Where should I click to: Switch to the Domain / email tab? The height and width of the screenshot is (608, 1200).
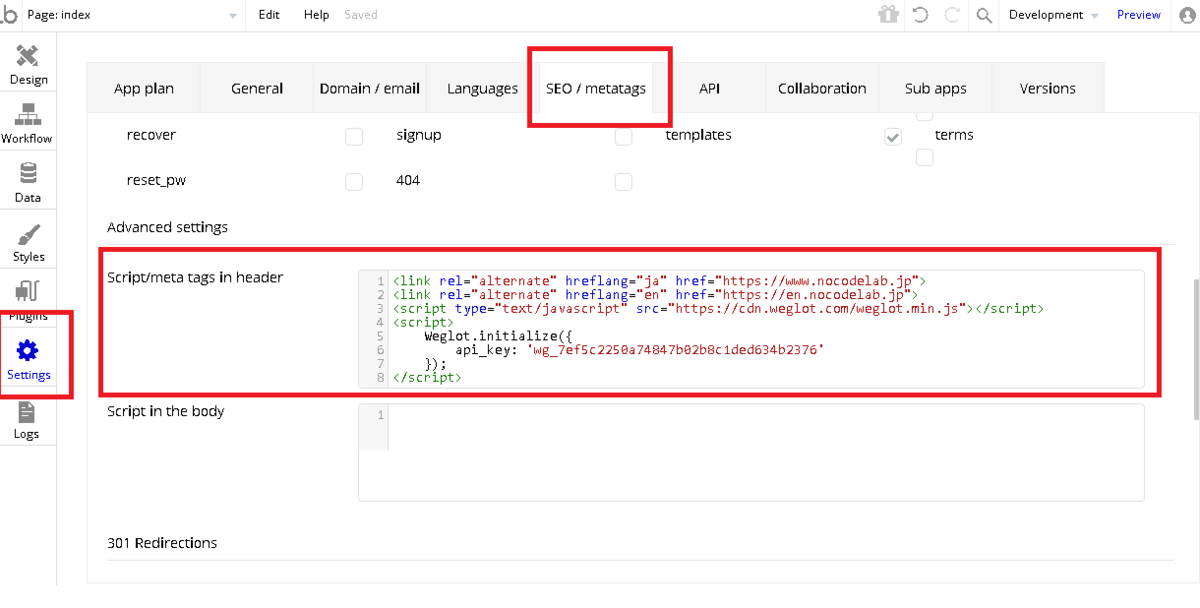(370, 88)
